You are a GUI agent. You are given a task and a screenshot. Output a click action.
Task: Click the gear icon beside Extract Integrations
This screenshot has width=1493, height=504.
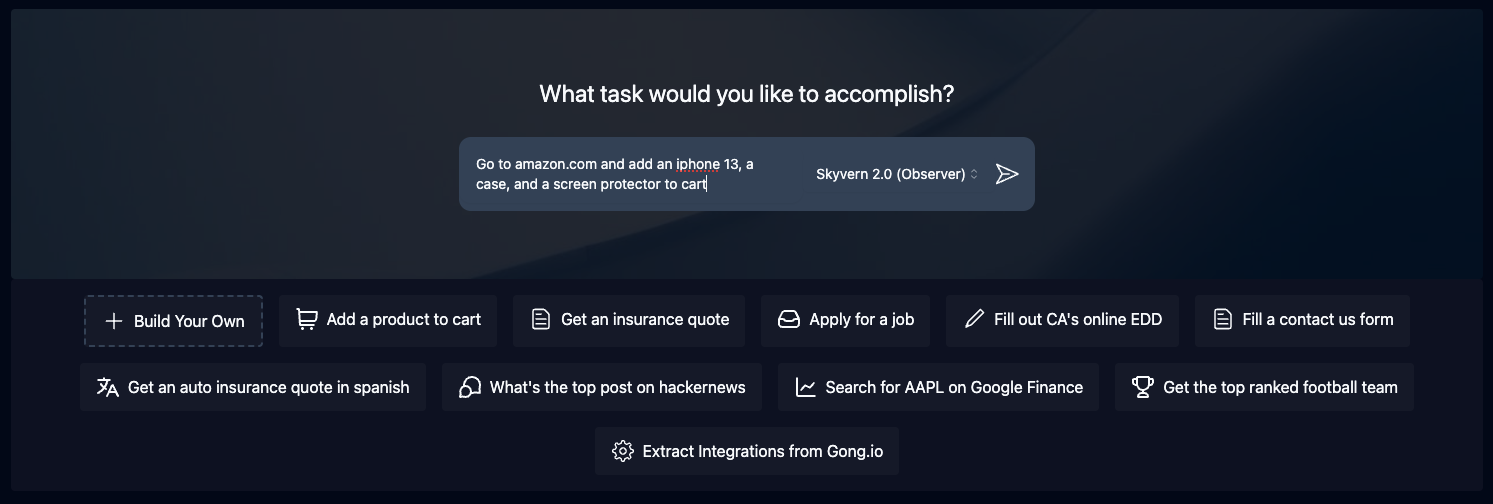[x=622, y=451]
